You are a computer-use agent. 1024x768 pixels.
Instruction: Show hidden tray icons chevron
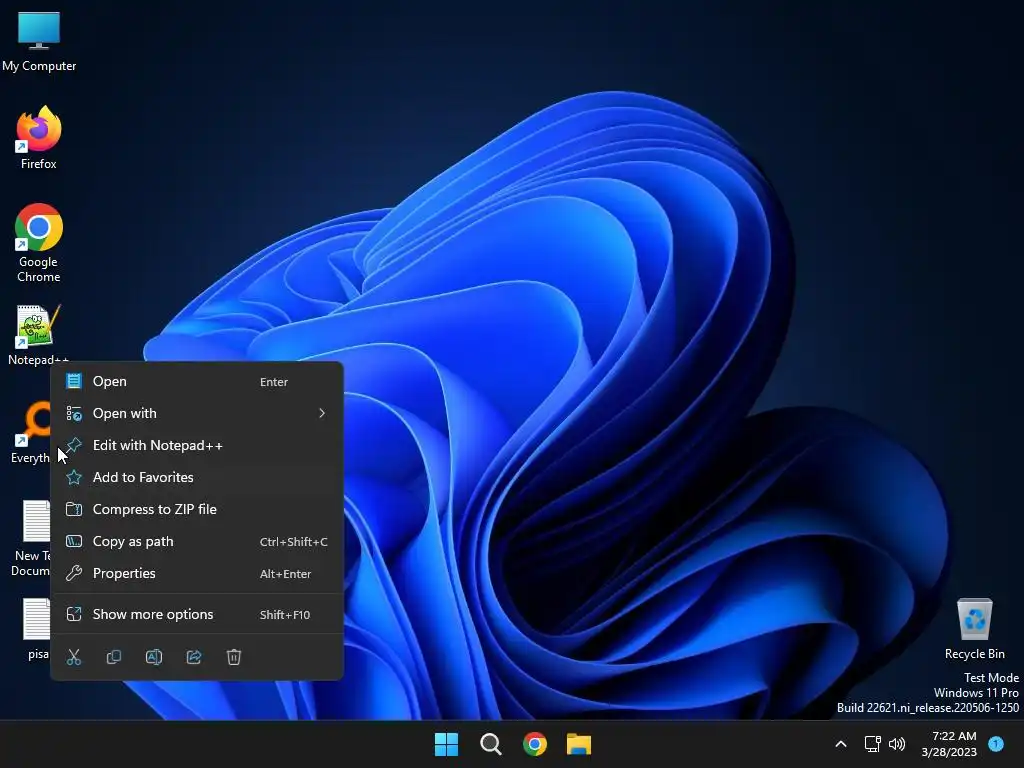[841, 744]
